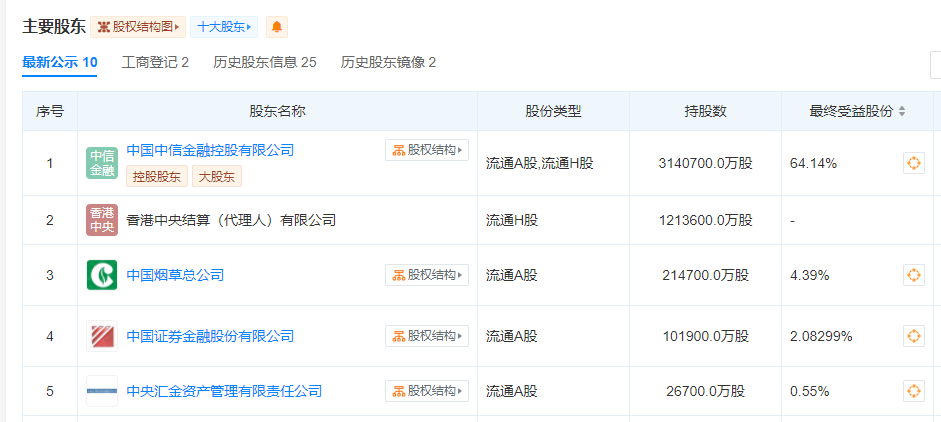Click the 香港中央 company logo badge
941x422 pixels.
pos(102,220)
